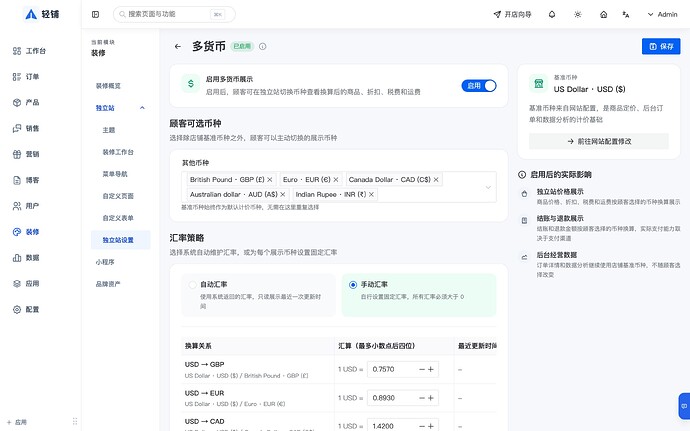Image resolution: width=690 pixels, height=431 pixels.
Task: Decrease the USD to GBP rate
Action: point(422,369)
